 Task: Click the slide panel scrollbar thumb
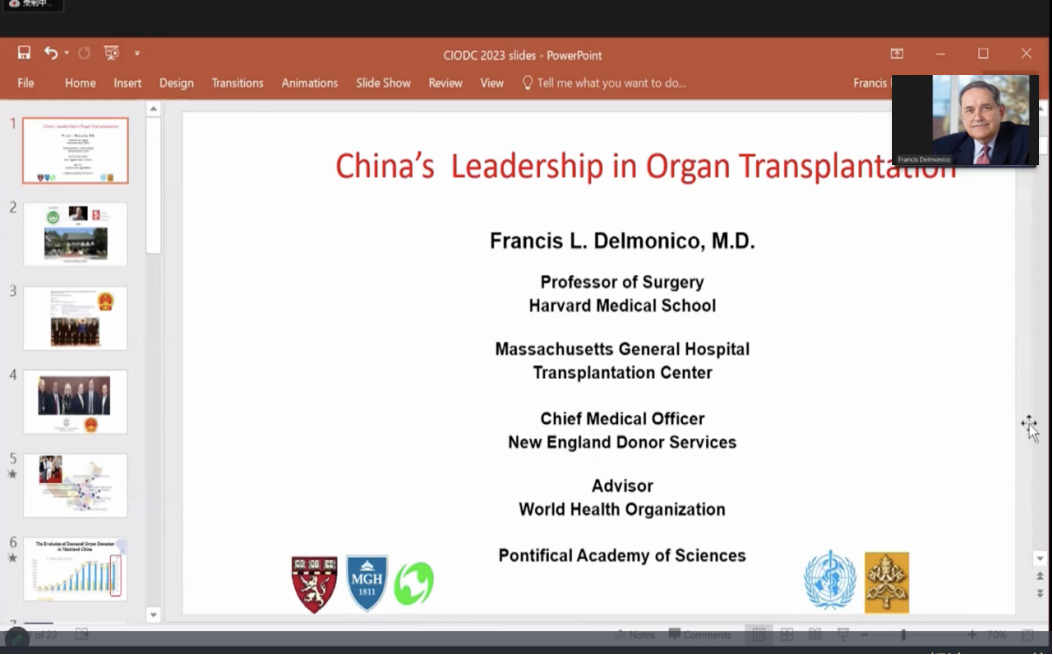(x=153, y=186)
